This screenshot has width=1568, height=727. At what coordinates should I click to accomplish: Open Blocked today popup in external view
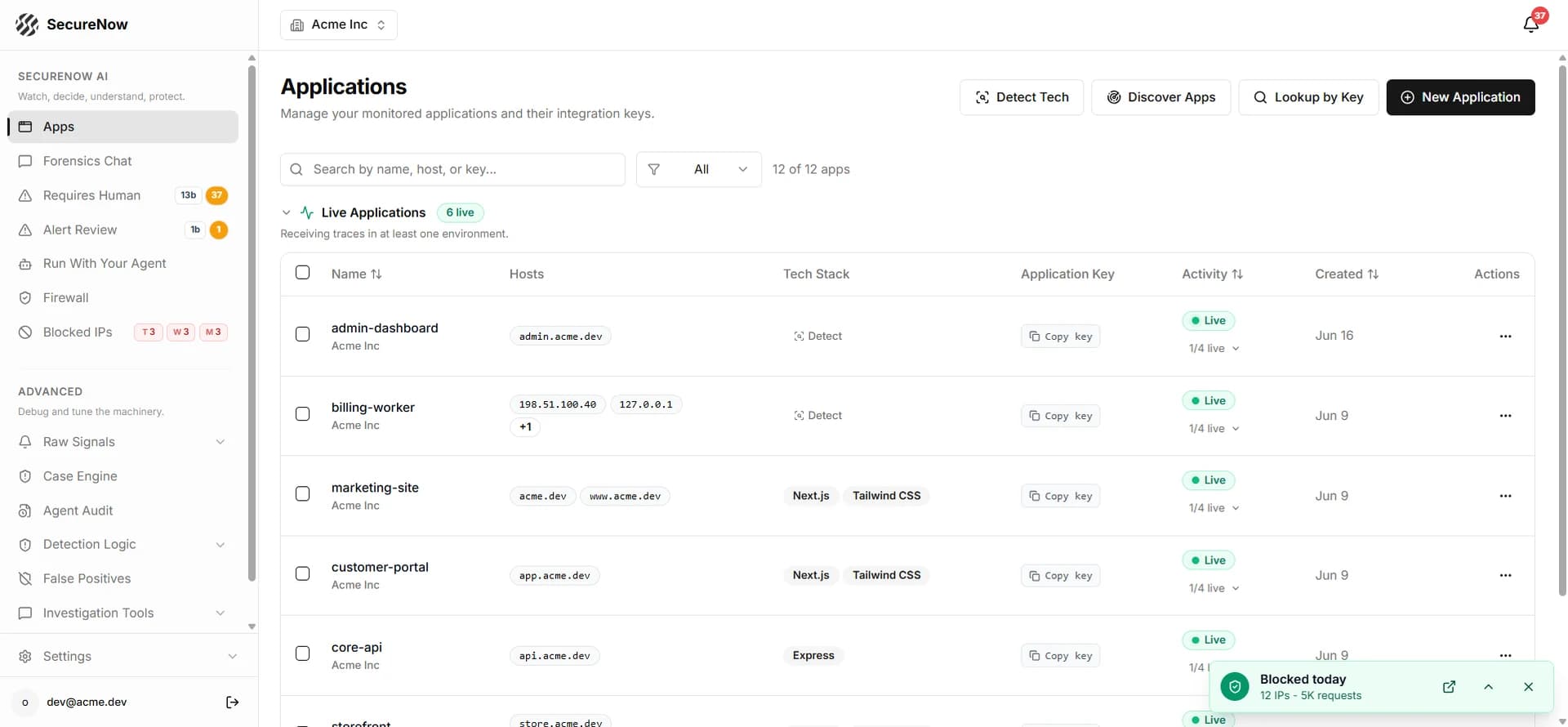coord(1449,687)
